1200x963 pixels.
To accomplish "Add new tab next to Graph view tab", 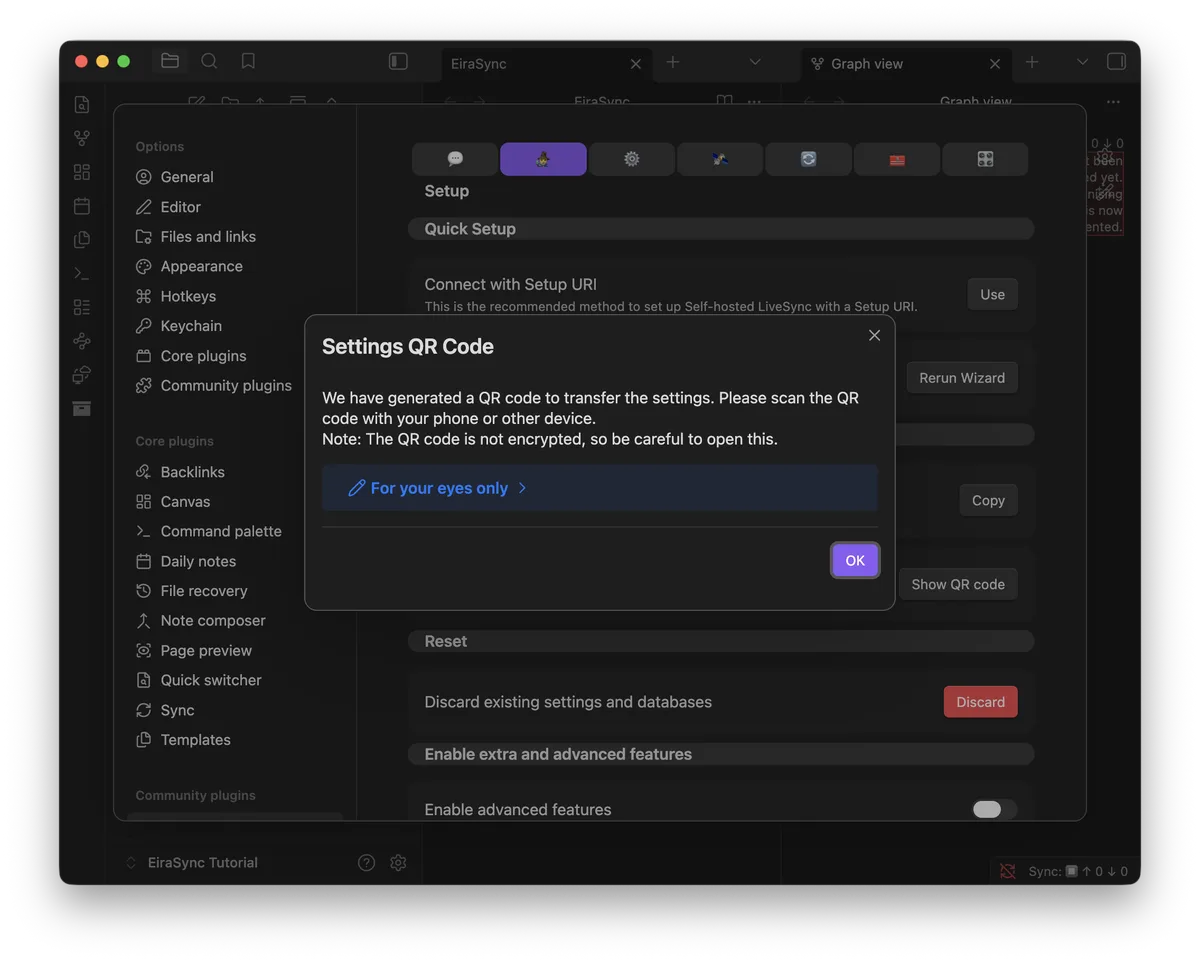I will click(1032, 62).
